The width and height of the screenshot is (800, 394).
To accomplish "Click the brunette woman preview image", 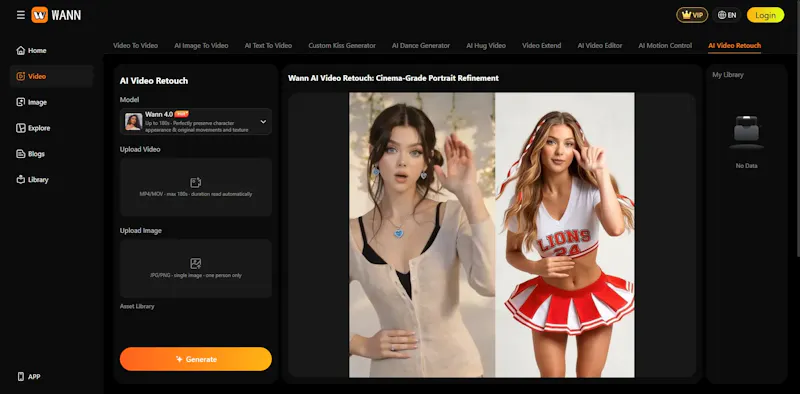I will click(422, 235).
